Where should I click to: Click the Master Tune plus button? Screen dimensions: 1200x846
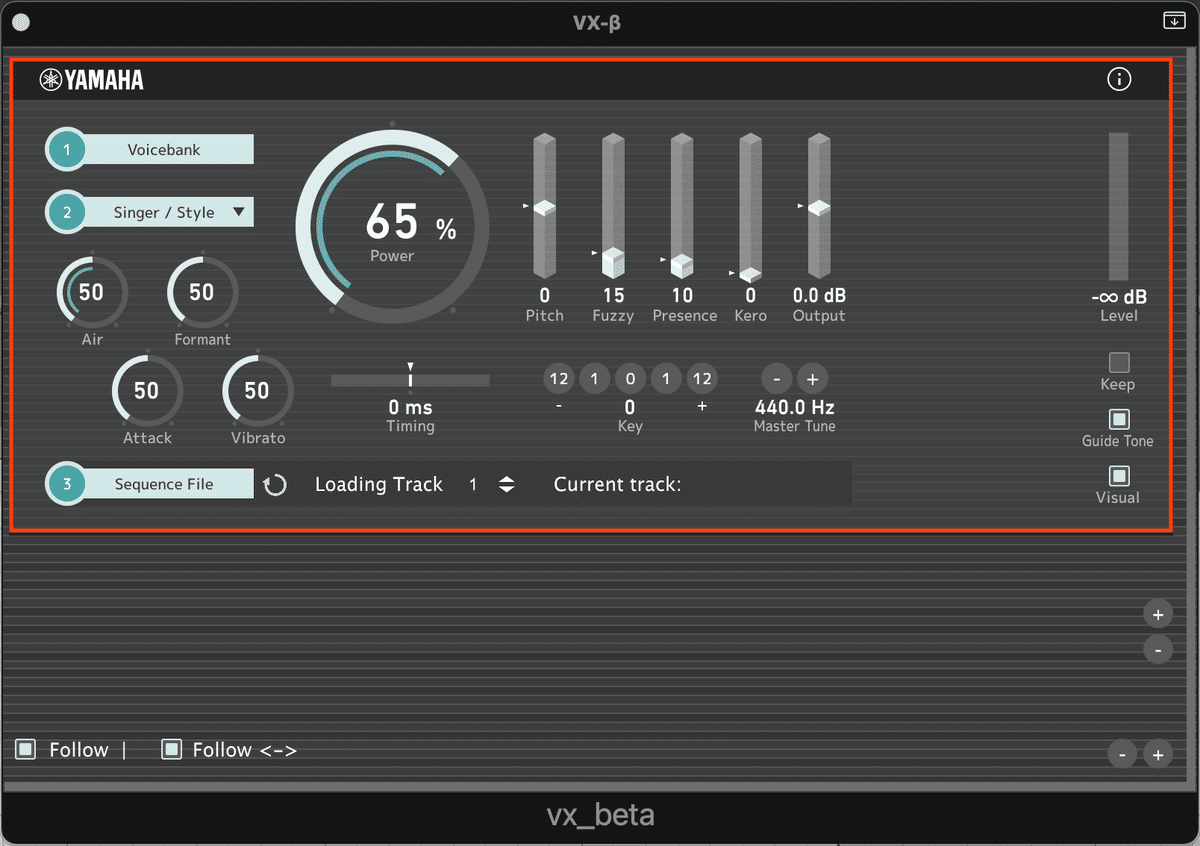point(813,379)
